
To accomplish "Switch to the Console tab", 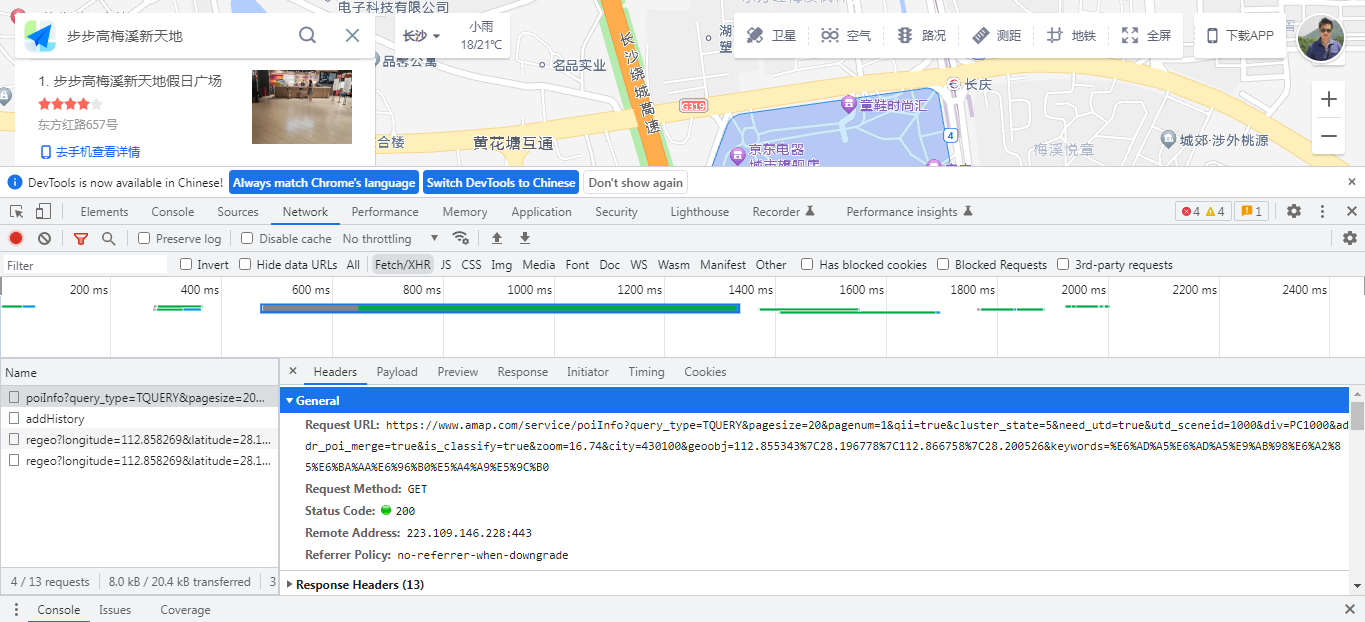I will (x=173, y=211).
